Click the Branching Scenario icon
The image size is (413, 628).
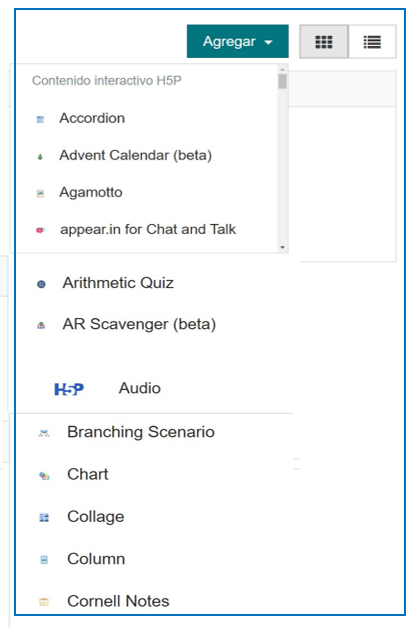pyautogui.click(x=44, y=433)
